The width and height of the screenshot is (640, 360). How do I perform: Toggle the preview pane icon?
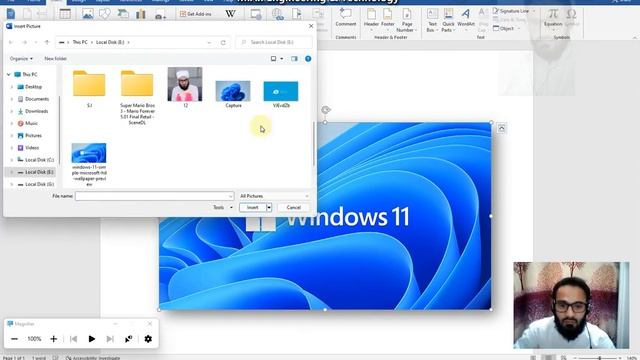click(x=294, y=59)
